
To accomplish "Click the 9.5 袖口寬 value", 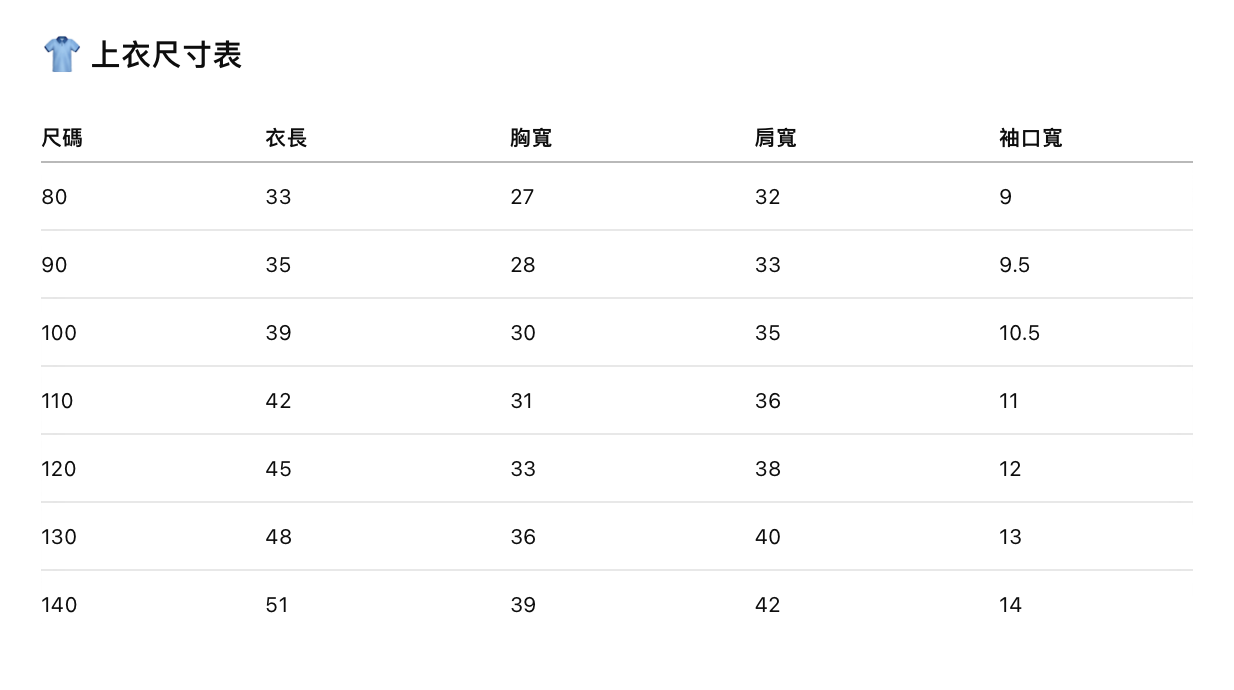I will click(1014, 265).
